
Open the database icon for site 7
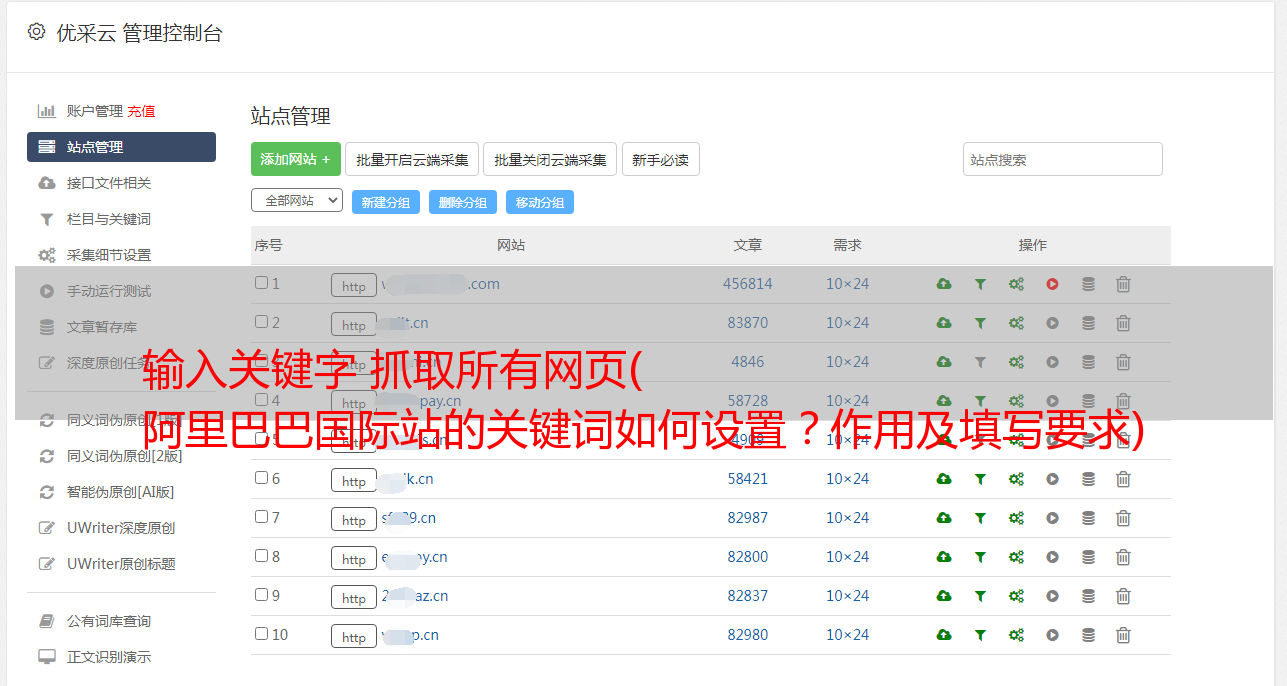tap(1088, 518)
